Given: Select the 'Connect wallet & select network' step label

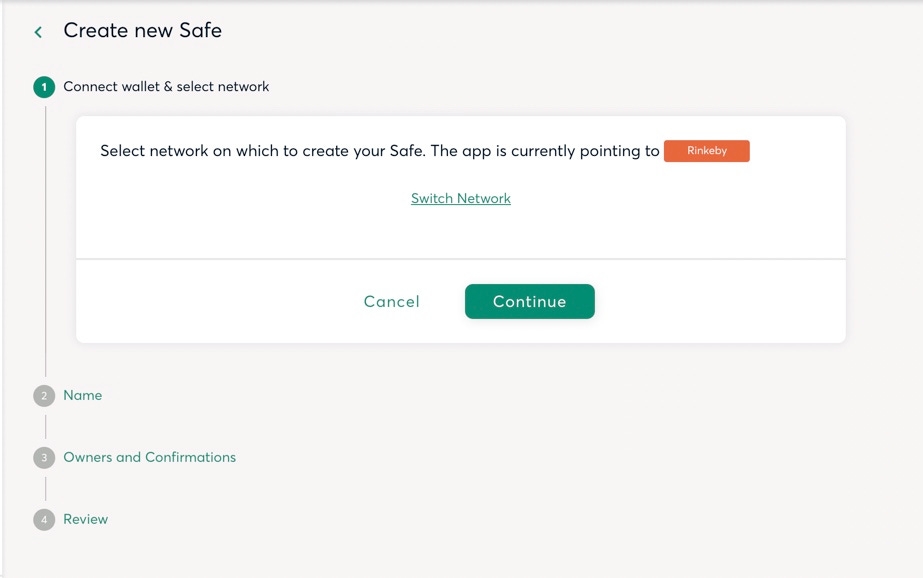Looking at the screenshot, I should tap(166, 87).
